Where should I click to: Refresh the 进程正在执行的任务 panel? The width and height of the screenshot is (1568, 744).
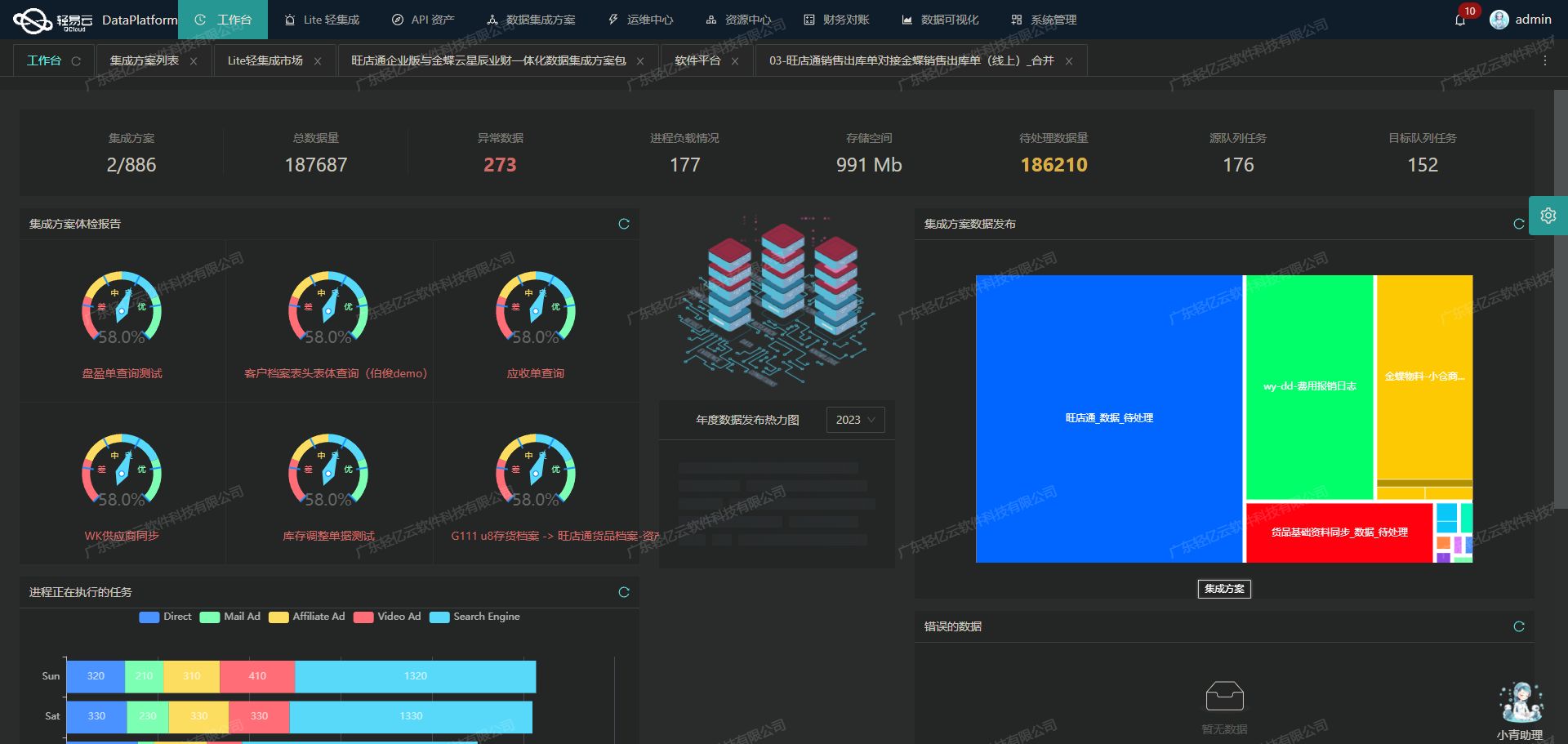[624, 592]
